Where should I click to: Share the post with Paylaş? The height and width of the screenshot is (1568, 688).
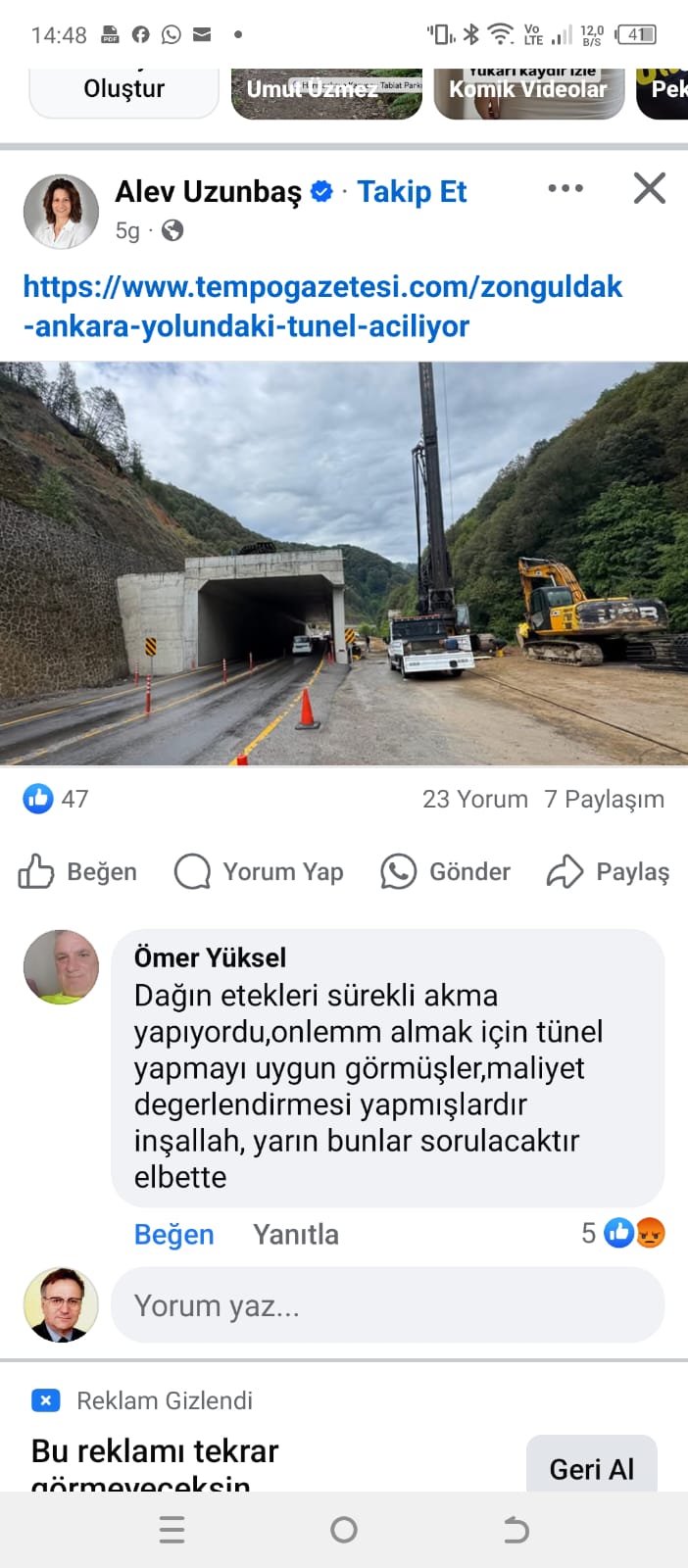[x=609, y=871]
